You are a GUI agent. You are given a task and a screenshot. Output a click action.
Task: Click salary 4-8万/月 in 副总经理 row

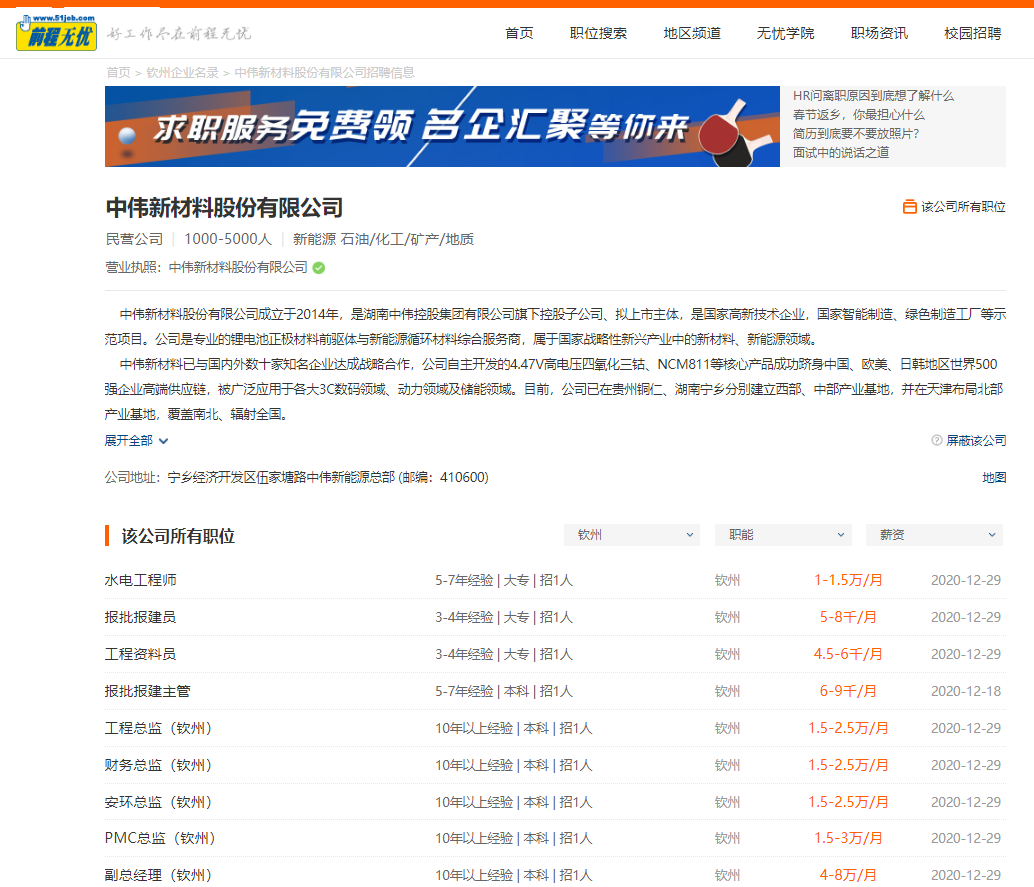click(848, 875)
